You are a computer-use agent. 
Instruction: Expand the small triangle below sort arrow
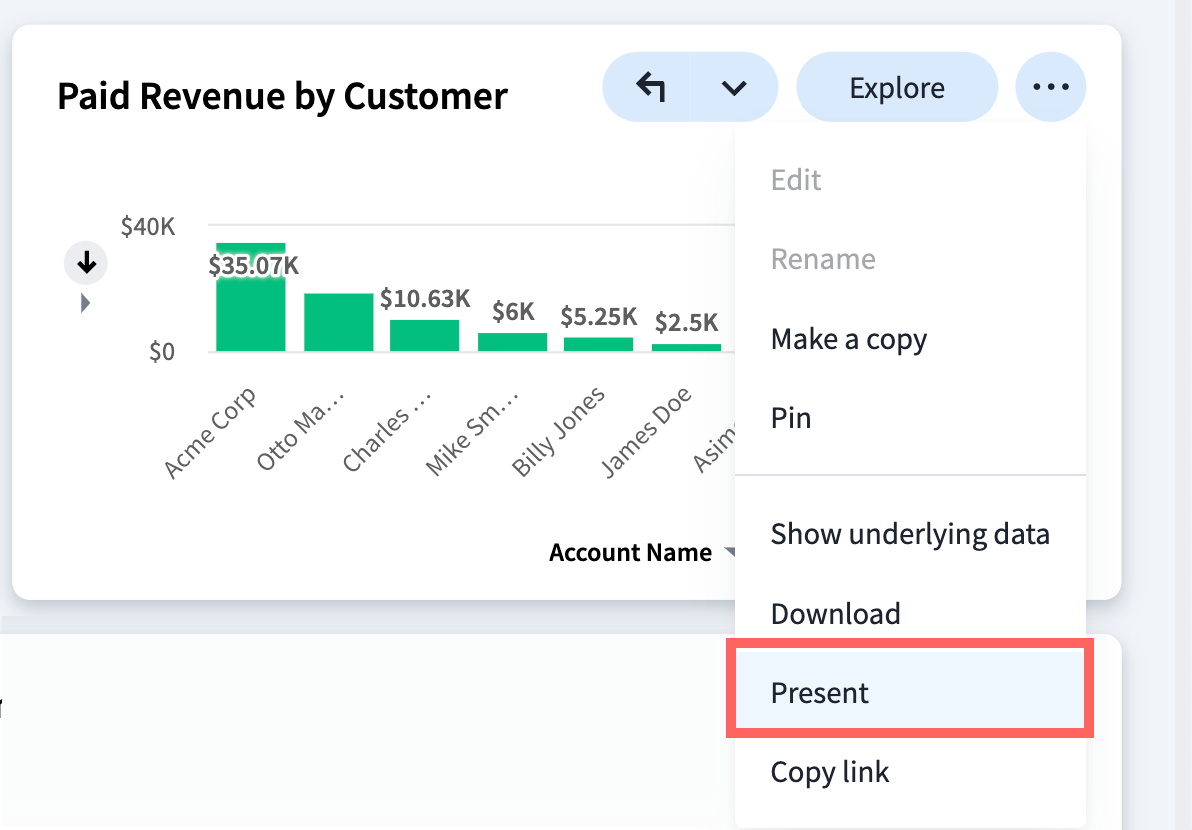point(85,302)
